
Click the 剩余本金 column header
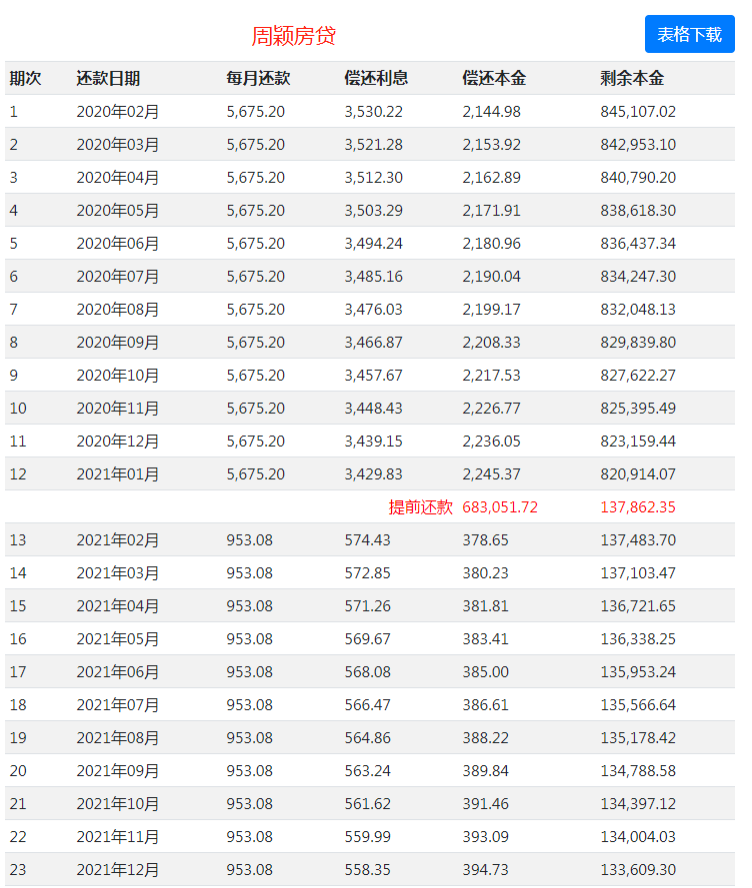click(x=632, y=78)
